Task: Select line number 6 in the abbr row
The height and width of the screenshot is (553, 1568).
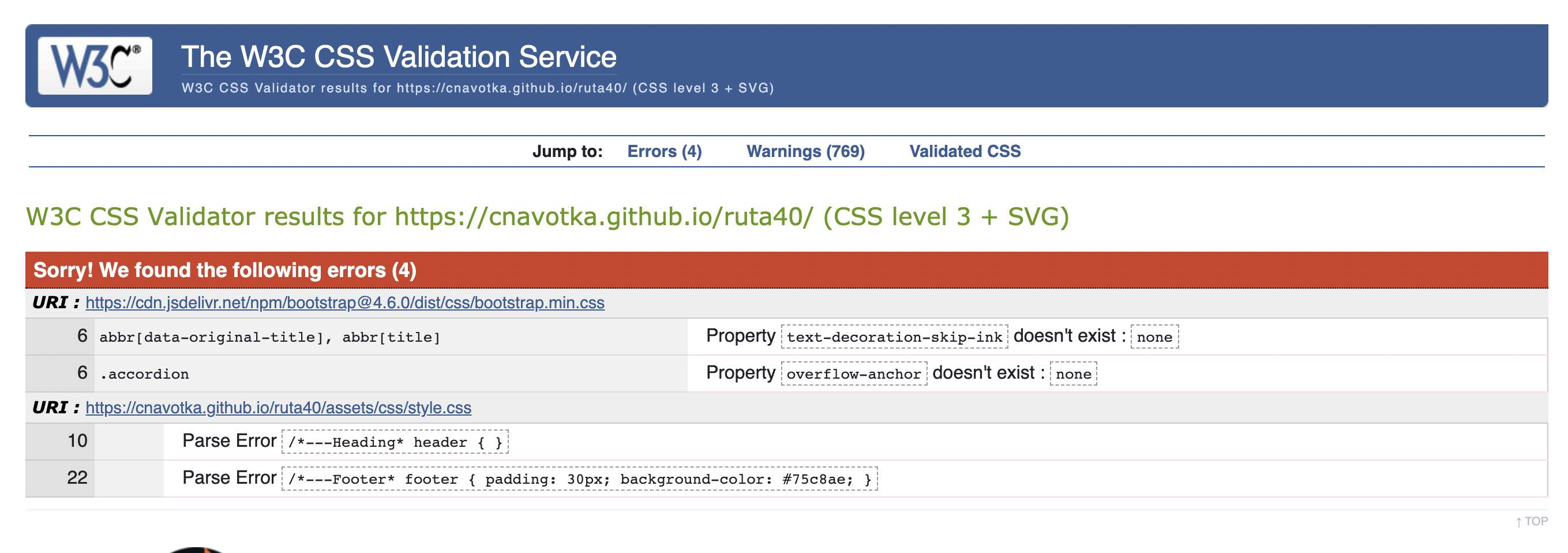Action: pyautogui.click(x=82, y=335)
